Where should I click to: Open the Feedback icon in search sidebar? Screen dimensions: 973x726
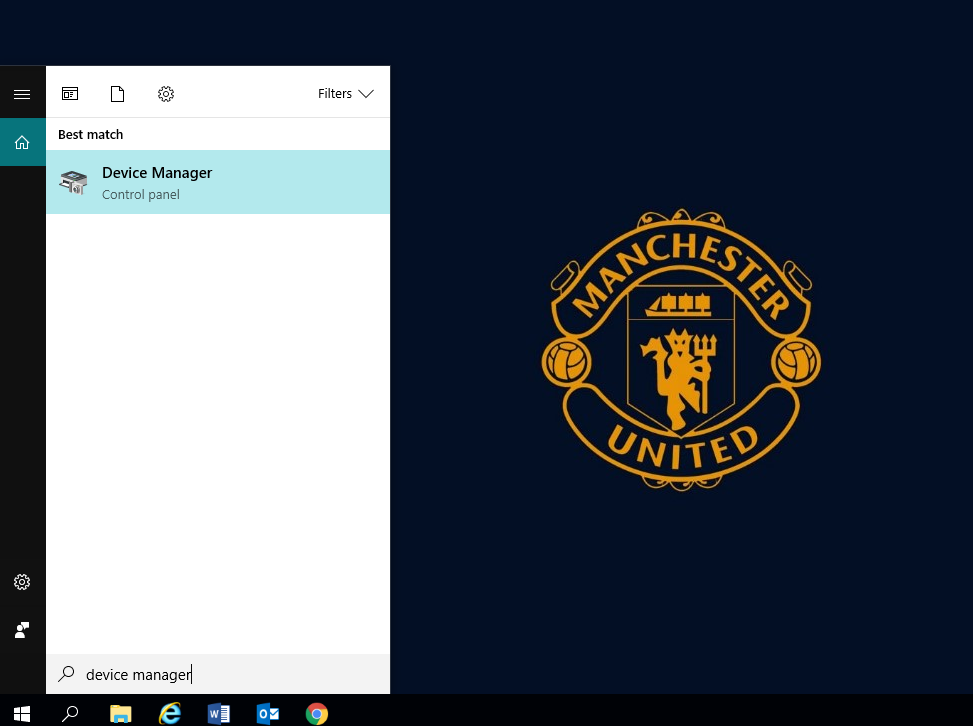pyautogui.click(x=22, y=630)
